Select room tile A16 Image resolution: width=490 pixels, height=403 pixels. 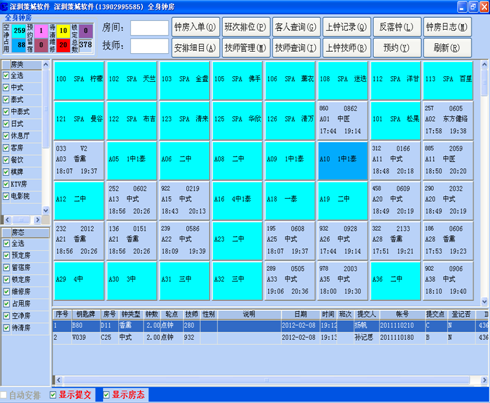237,200
